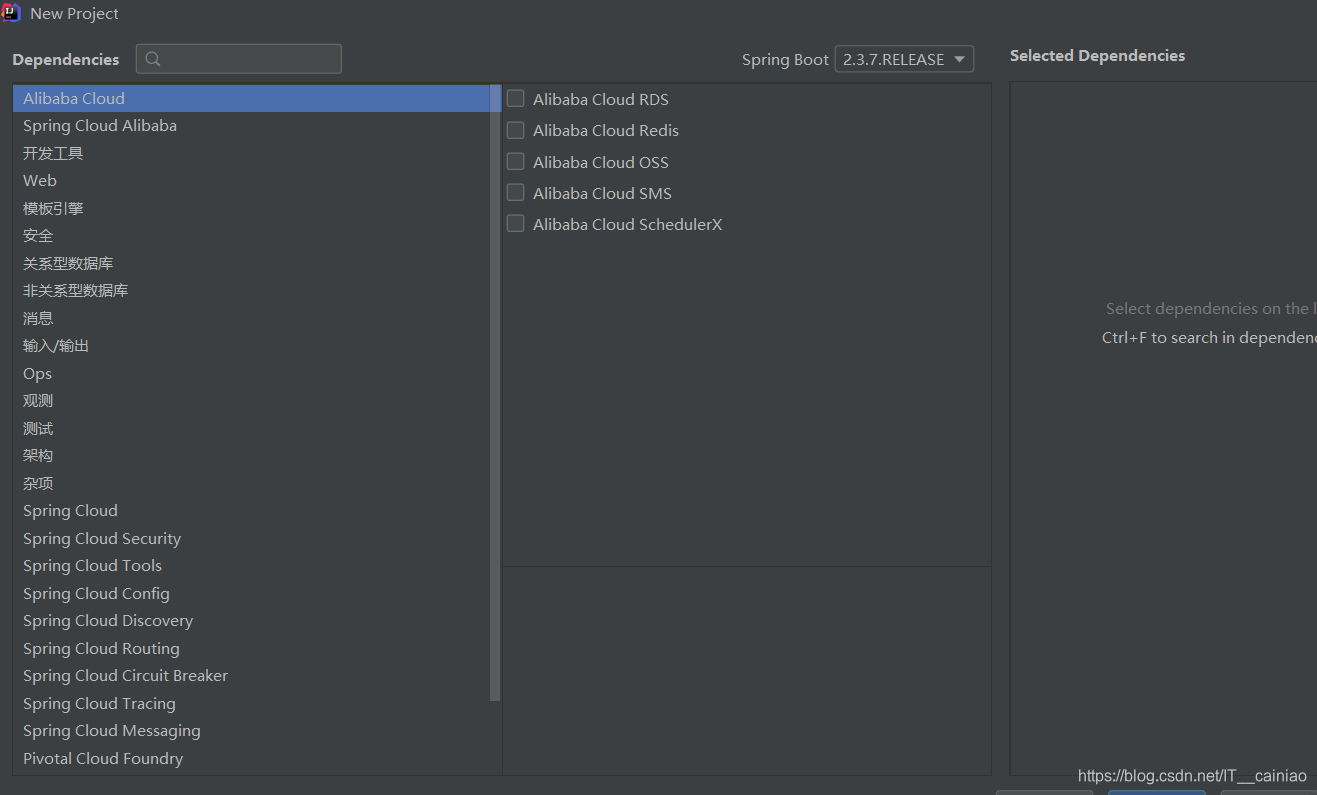Click the category list vertical scrollbar
Image resolution: width=1317 pixels, height=795 pixels.
pos(495,393)
